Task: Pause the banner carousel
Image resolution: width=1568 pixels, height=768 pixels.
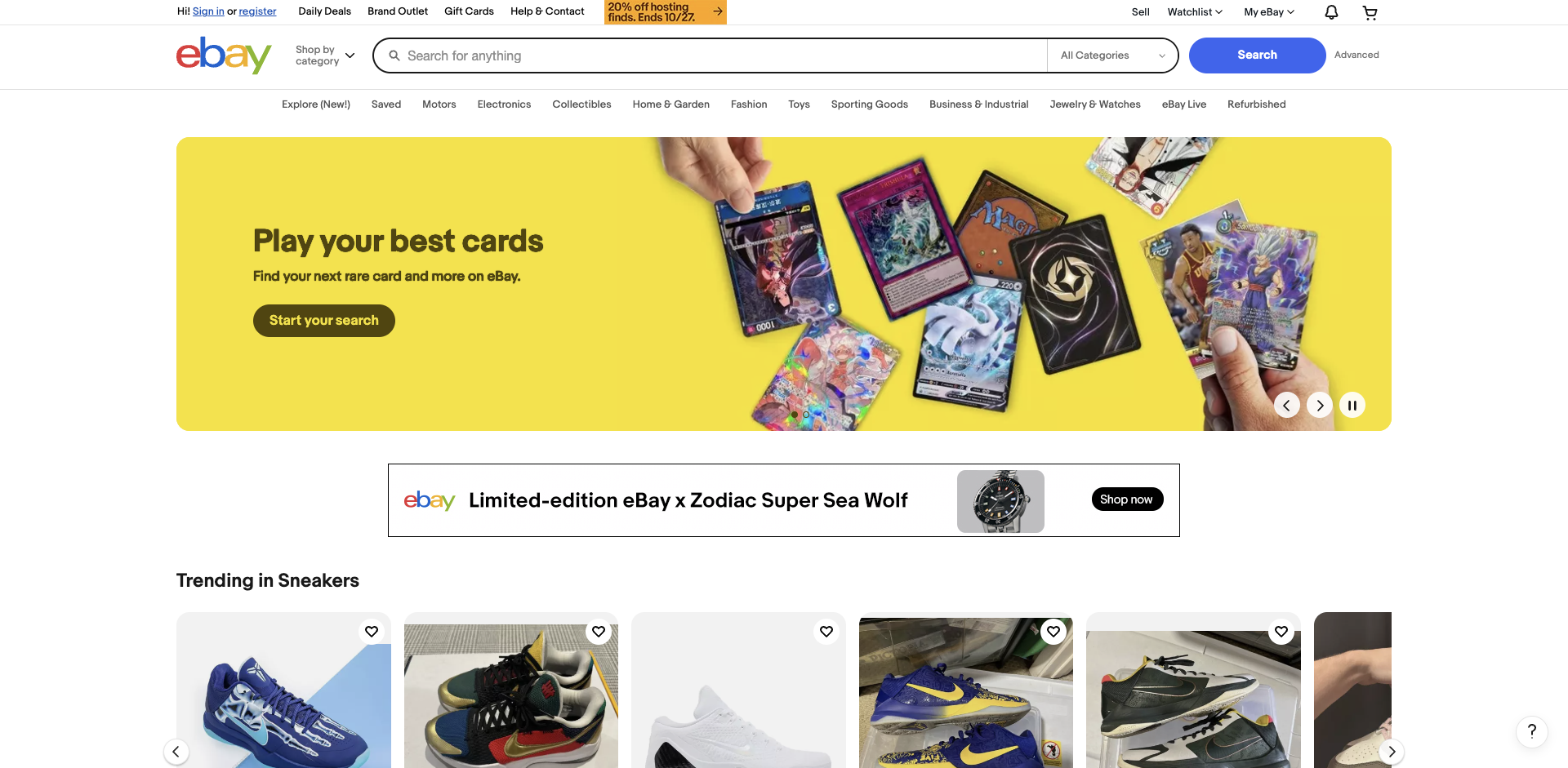Action: click(1352, 405)
